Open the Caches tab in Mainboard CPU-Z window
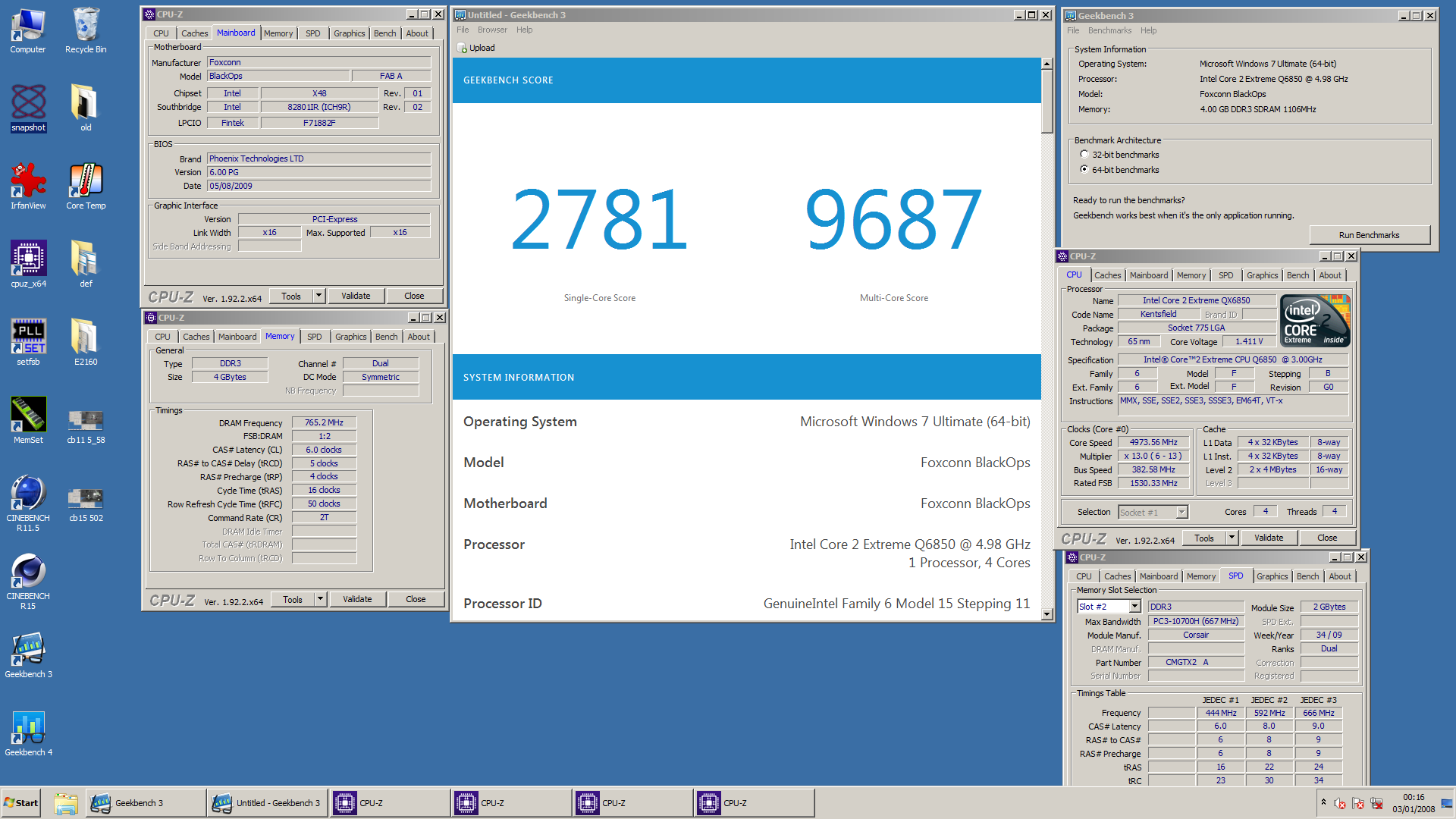The image size is (1456, 819). [194, 33]
